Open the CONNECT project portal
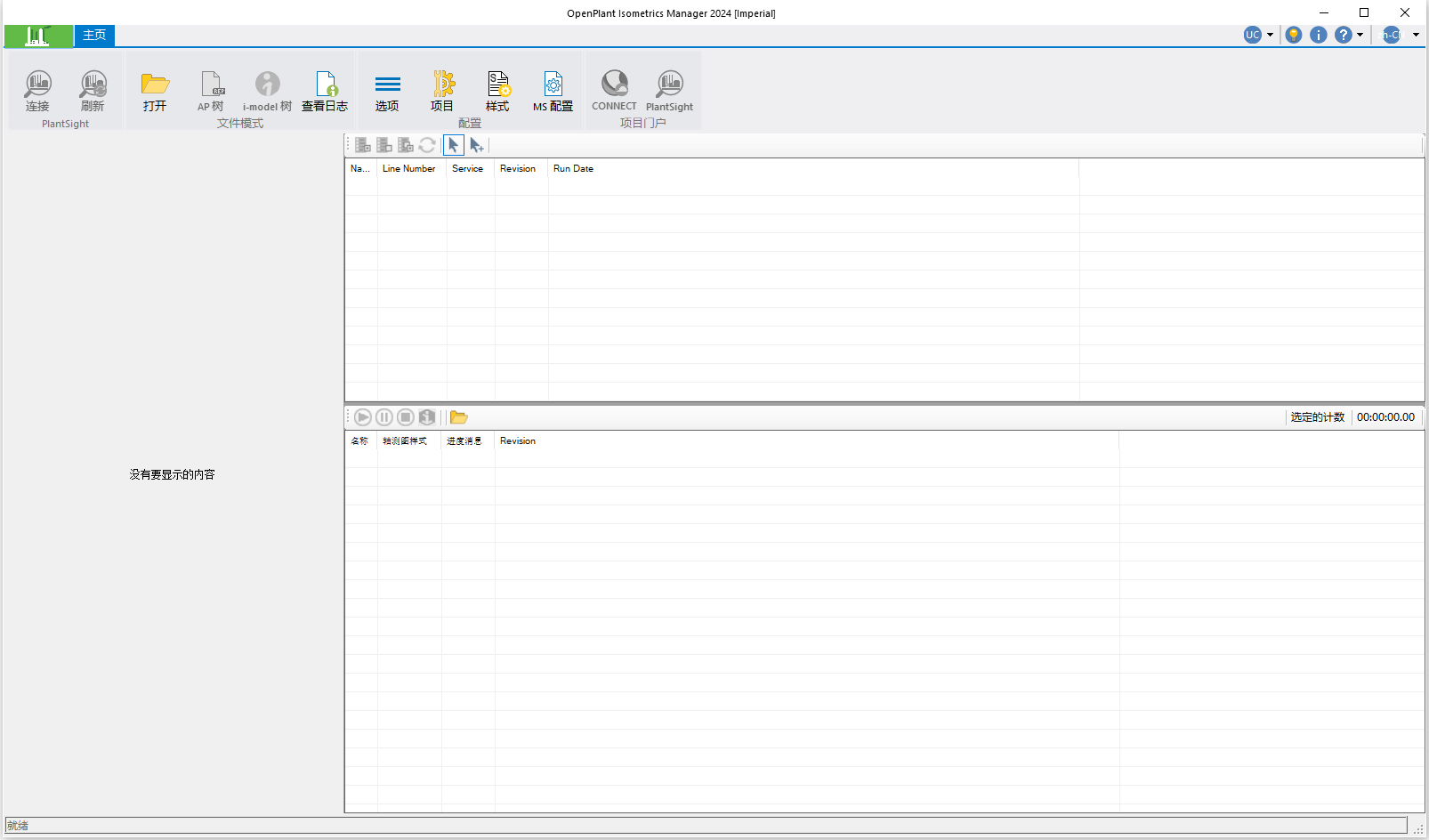This screenshot has height=840, width=1429. click(x=613, y=89)
